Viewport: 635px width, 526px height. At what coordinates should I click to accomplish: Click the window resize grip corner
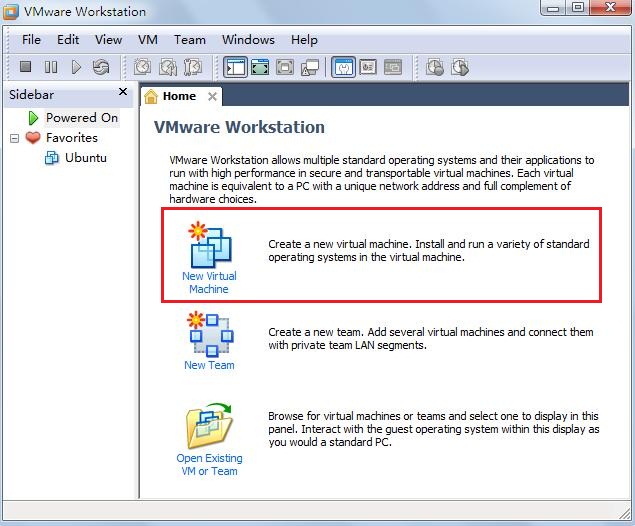pos(624,513)
